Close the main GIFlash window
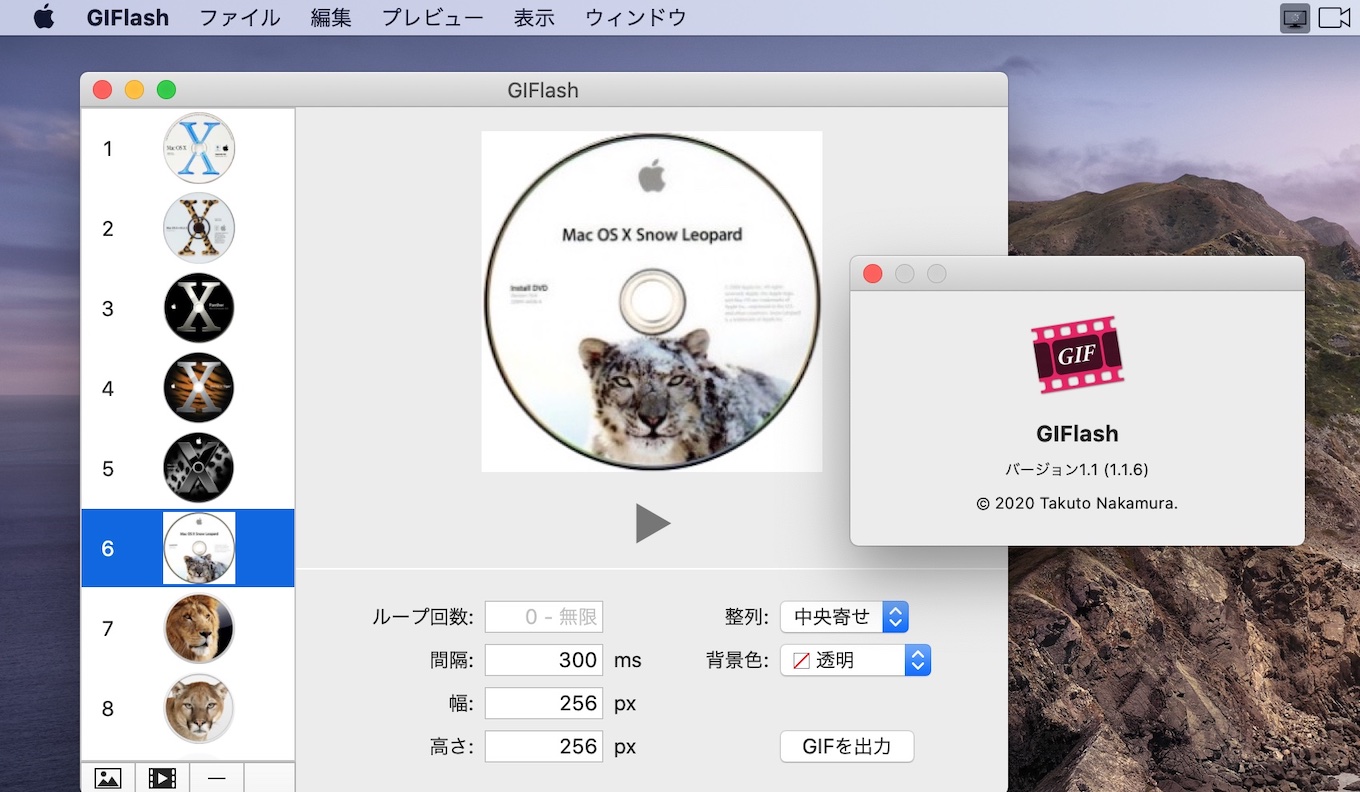Image resolution: width=1360 pixels, height=792 pixels. coord(102,90)
